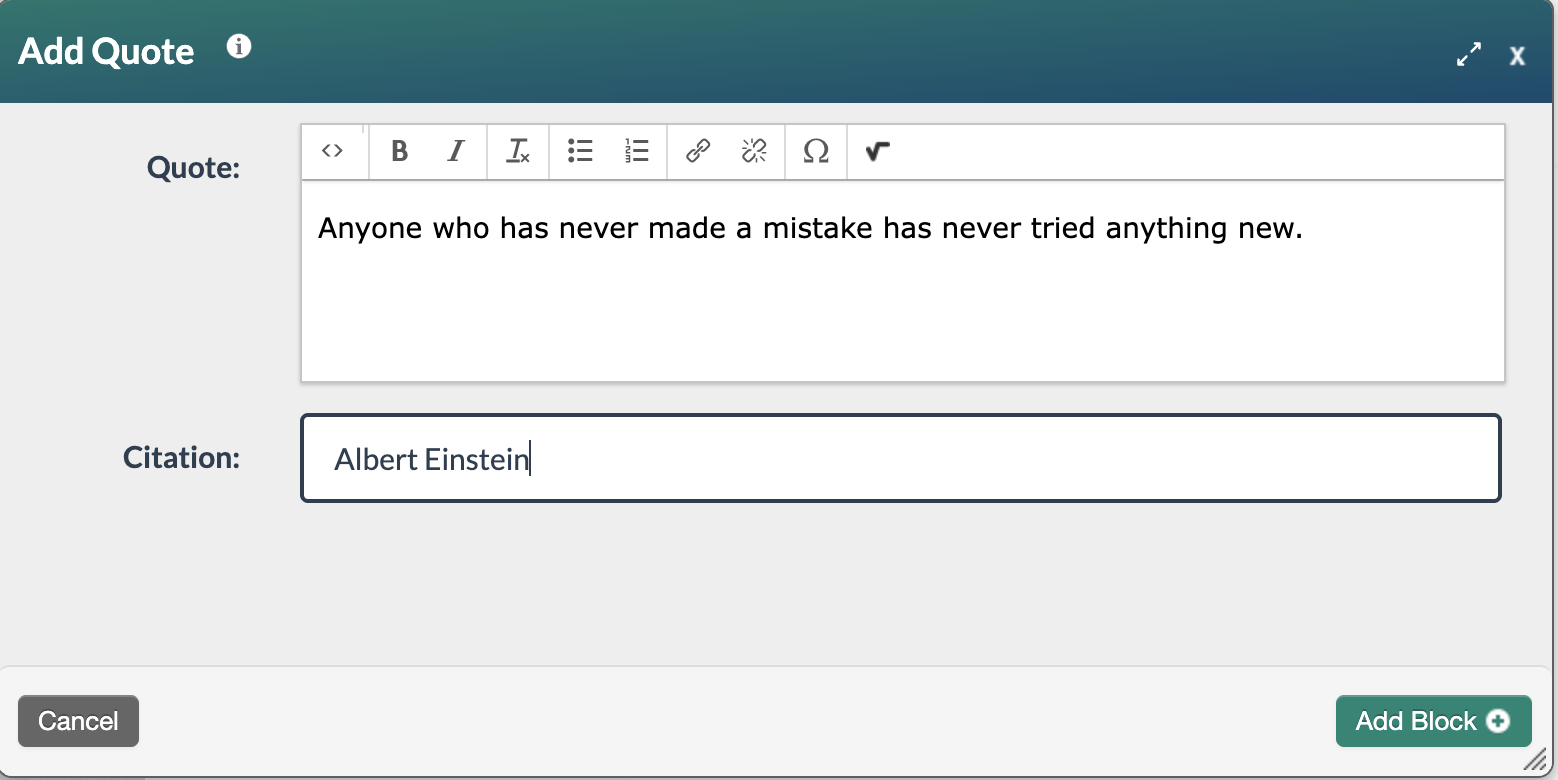1558x780 pixels.
Task: Click the dialog resize handle corner
Action: coord(1536,761)
